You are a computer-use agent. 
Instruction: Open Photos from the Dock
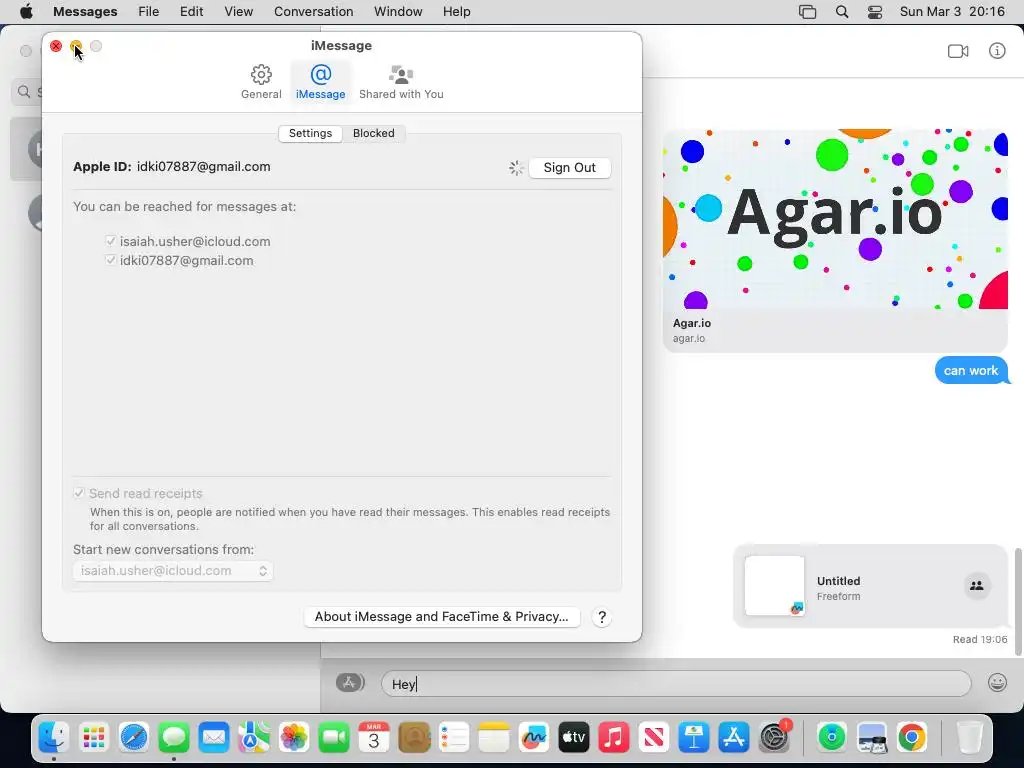[294, 738]
